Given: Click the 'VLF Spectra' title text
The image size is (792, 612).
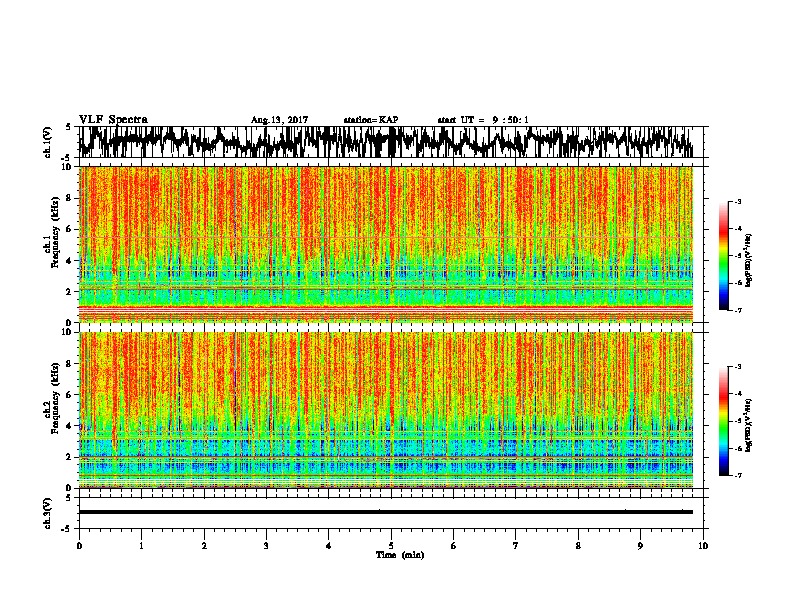Looking at the screenshot, I should 113,120.
